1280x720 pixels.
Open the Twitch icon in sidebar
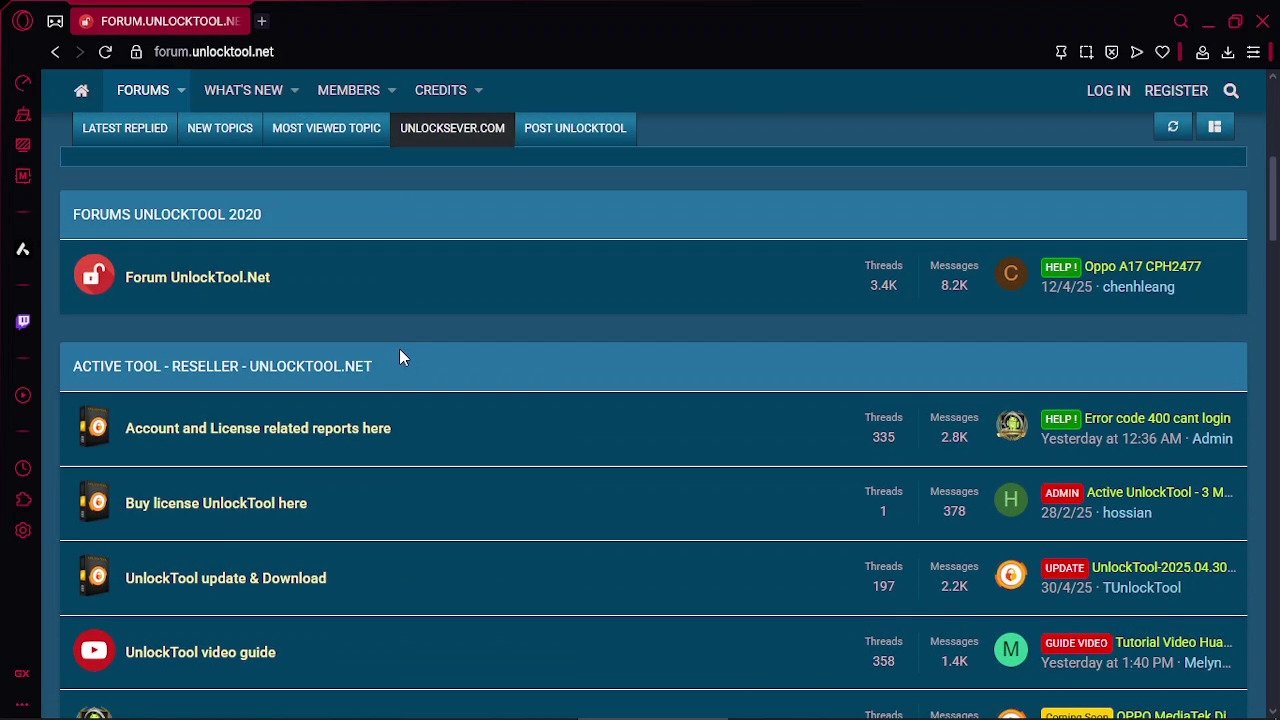coord(22,321)
